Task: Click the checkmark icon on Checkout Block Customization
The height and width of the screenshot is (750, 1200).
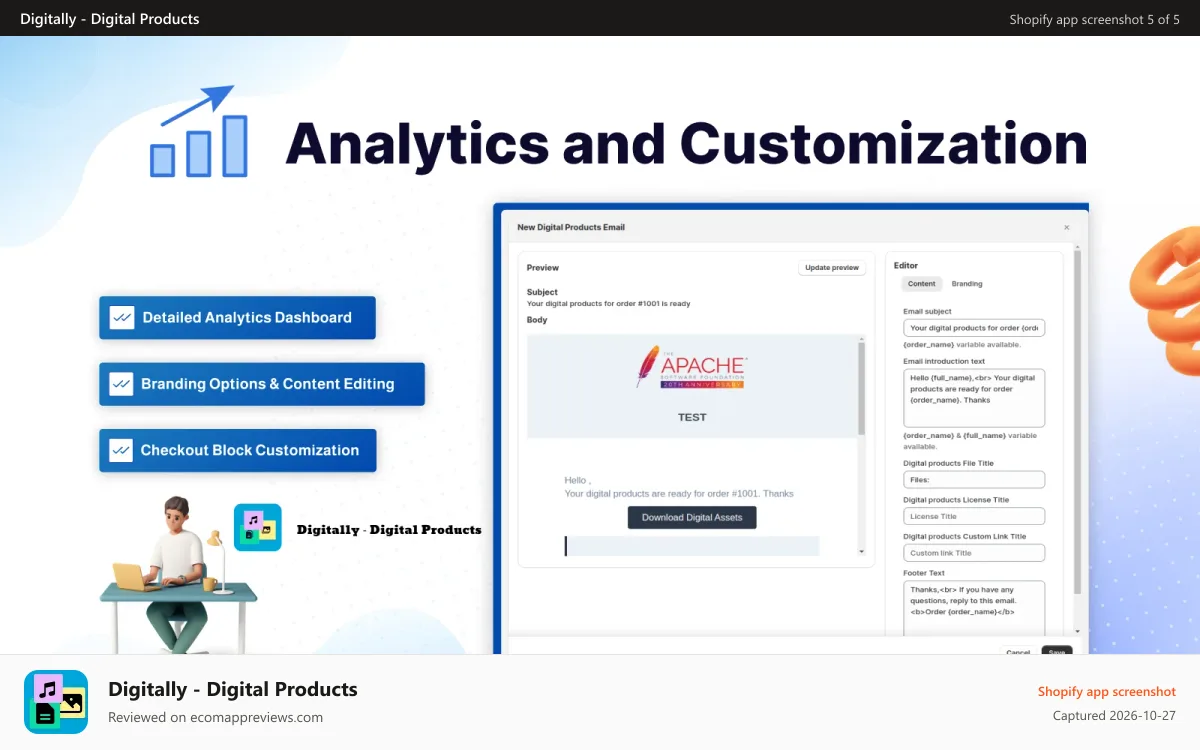Action: 121,450
